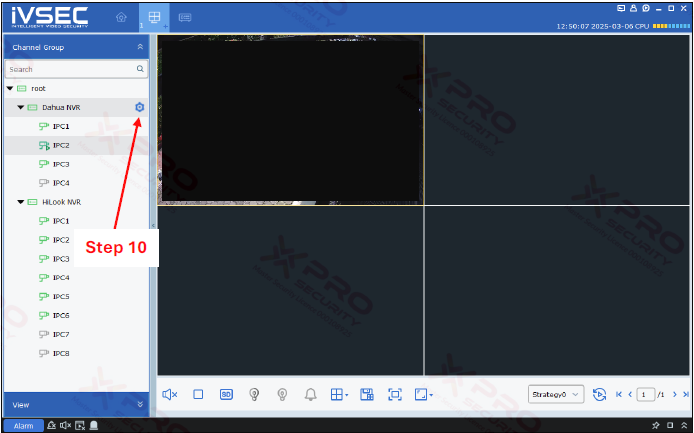Select IPC2 under HiLook NVR
The image size is (694, 433).
(x=61, y=240)
